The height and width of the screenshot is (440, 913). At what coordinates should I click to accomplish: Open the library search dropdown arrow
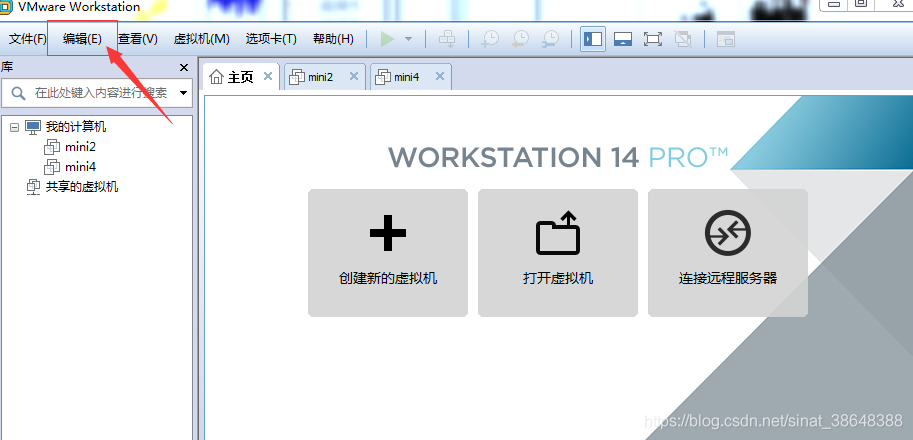tap(183, 93)
